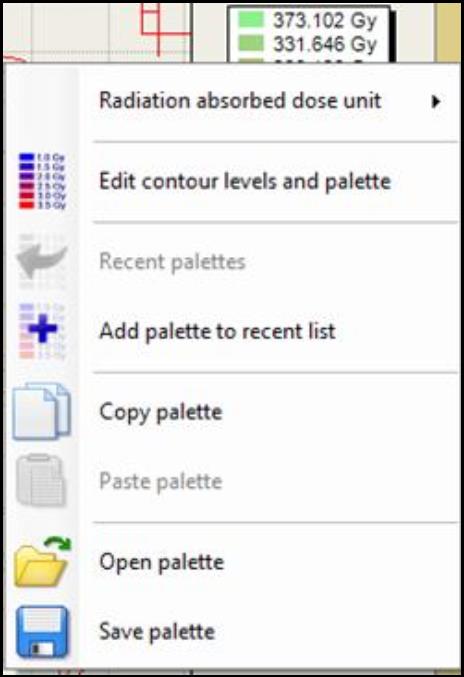Select Save palette text entry
Viewport: 464px width, 677px height.
(x=157, y=632)
